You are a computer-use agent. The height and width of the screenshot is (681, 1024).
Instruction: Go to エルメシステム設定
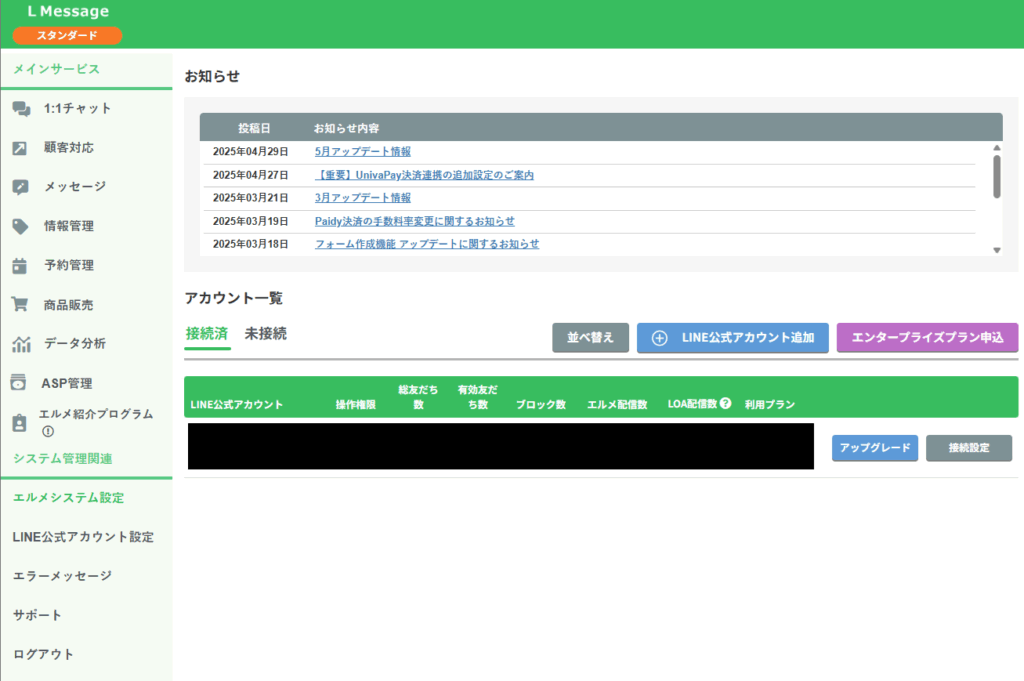point(69,498)
